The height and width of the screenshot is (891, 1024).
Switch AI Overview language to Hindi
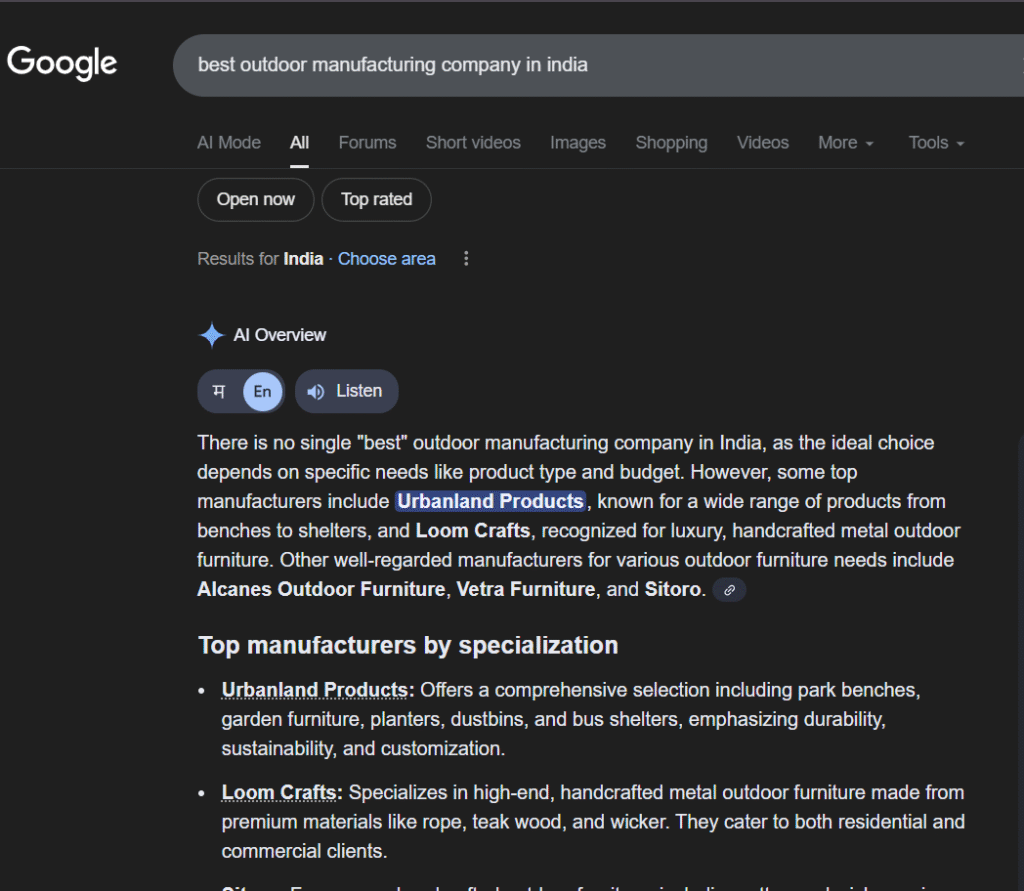click(x=219, y=391)
